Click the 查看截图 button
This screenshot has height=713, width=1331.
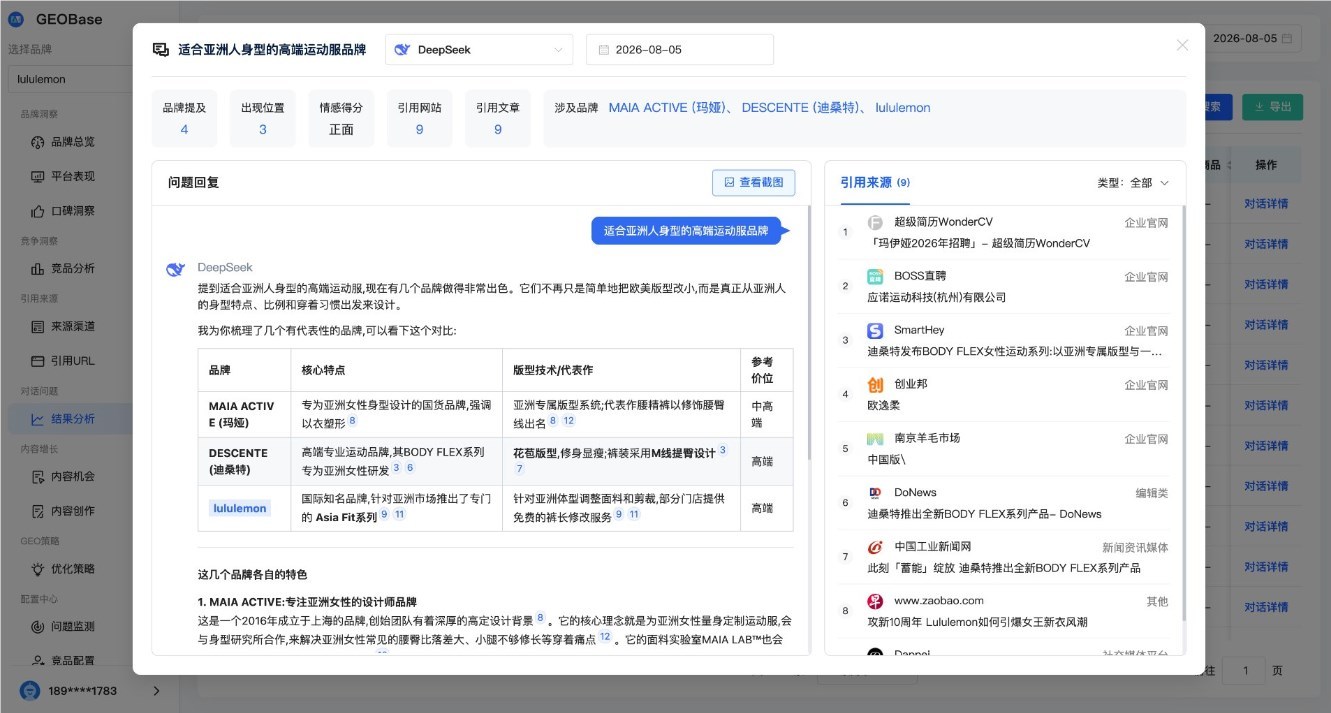754,182
